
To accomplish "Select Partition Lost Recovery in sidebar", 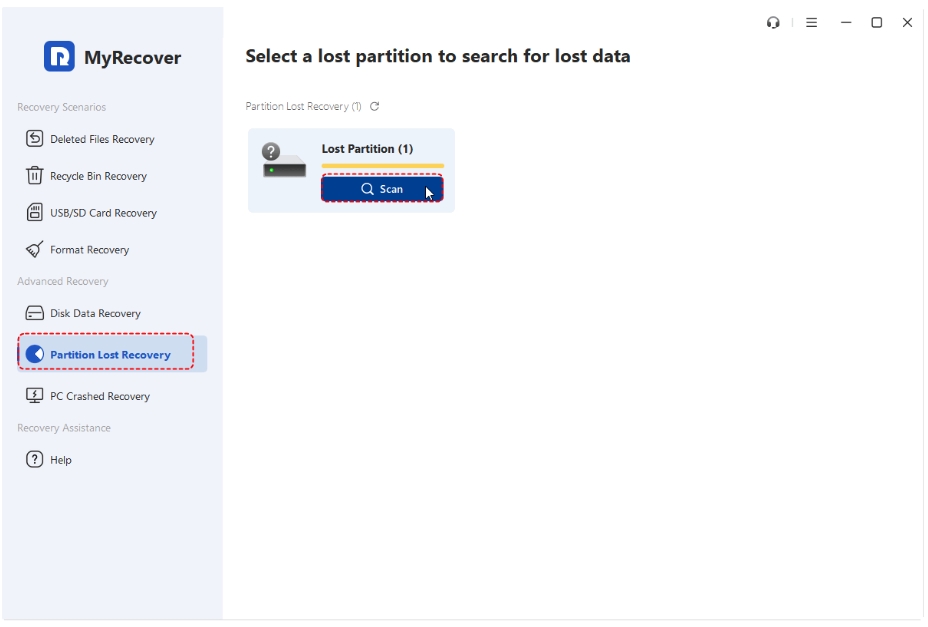I will pos(112,354).
